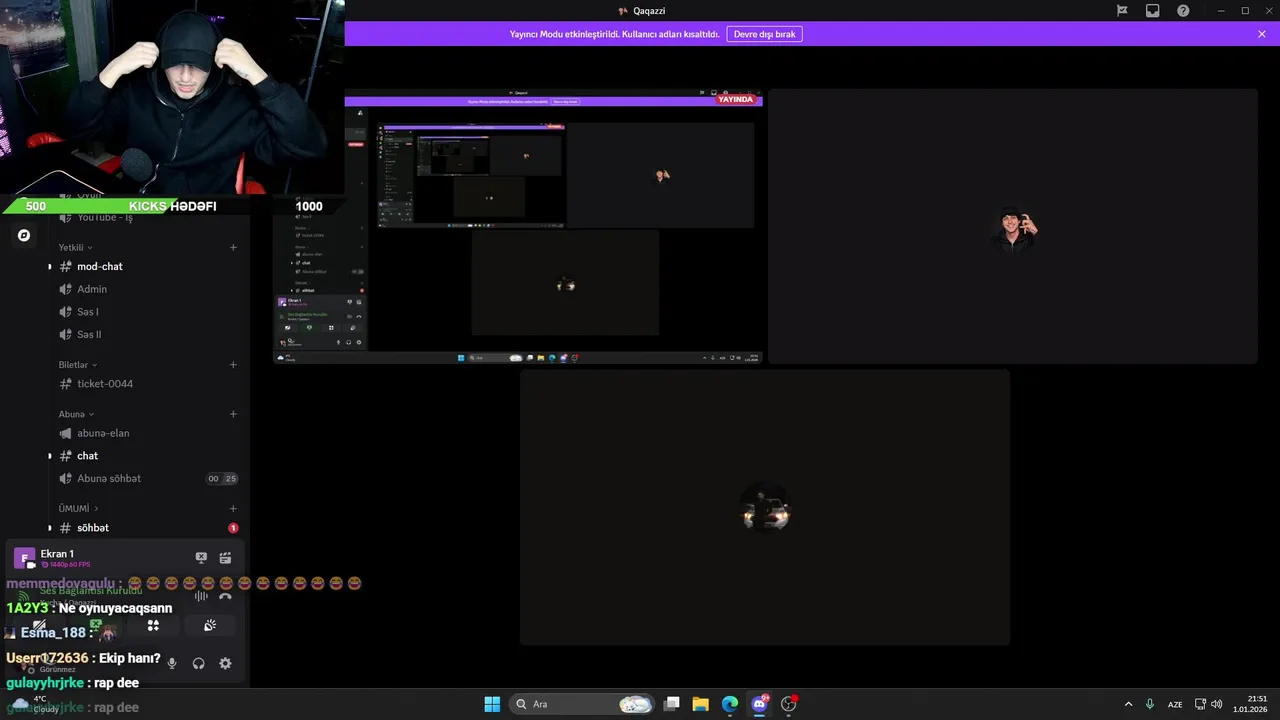This screenshot has width=1280, height=720.
Task: Toggle noise suppression waveform icon
Action: 201,596
